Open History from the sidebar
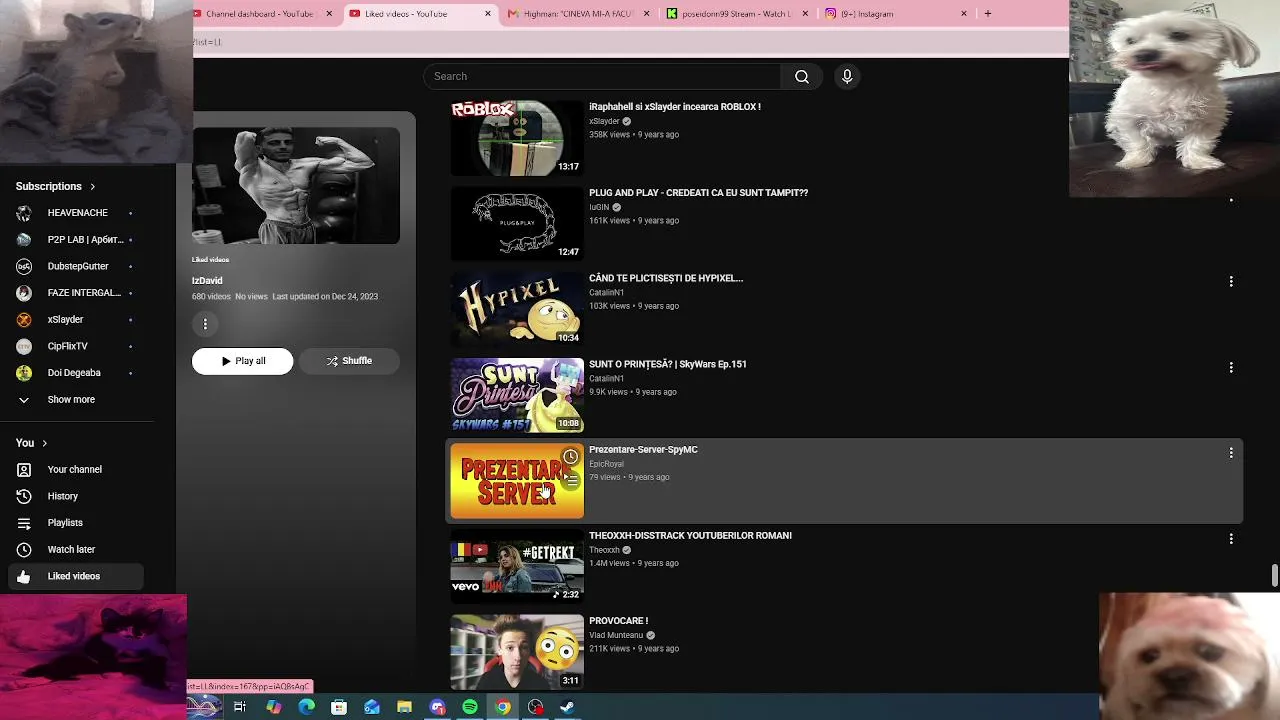The image size is (1280, 720). (x=76, y=496)
